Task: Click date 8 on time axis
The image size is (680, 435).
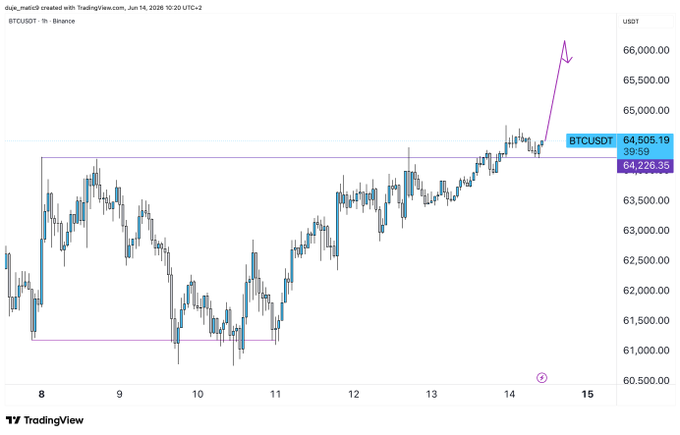Action: tap(42, 394)
